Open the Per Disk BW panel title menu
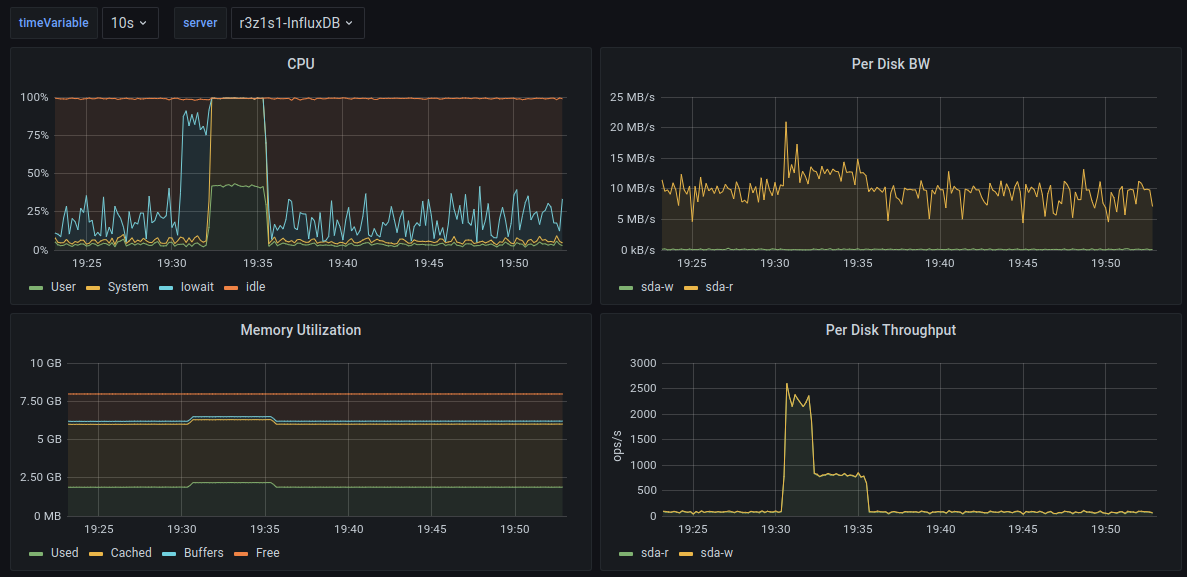 coord(891,64)
